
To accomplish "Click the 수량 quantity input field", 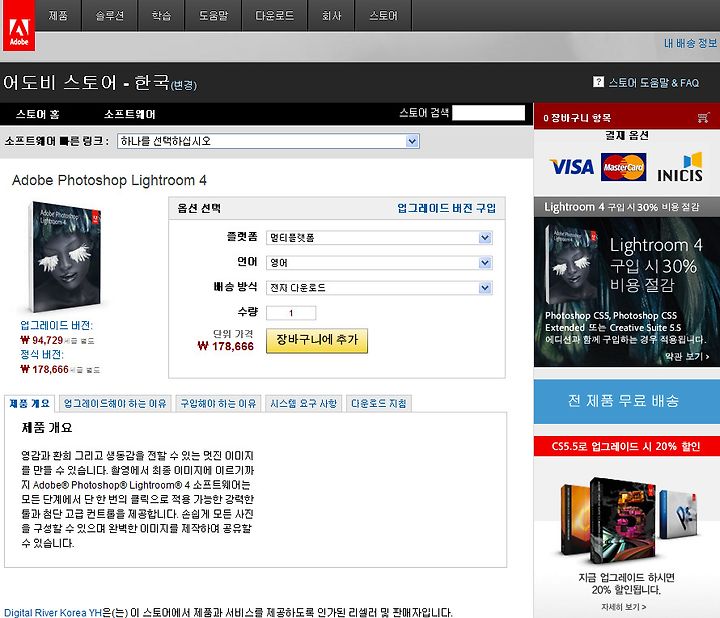I will [x=291, y=313].
